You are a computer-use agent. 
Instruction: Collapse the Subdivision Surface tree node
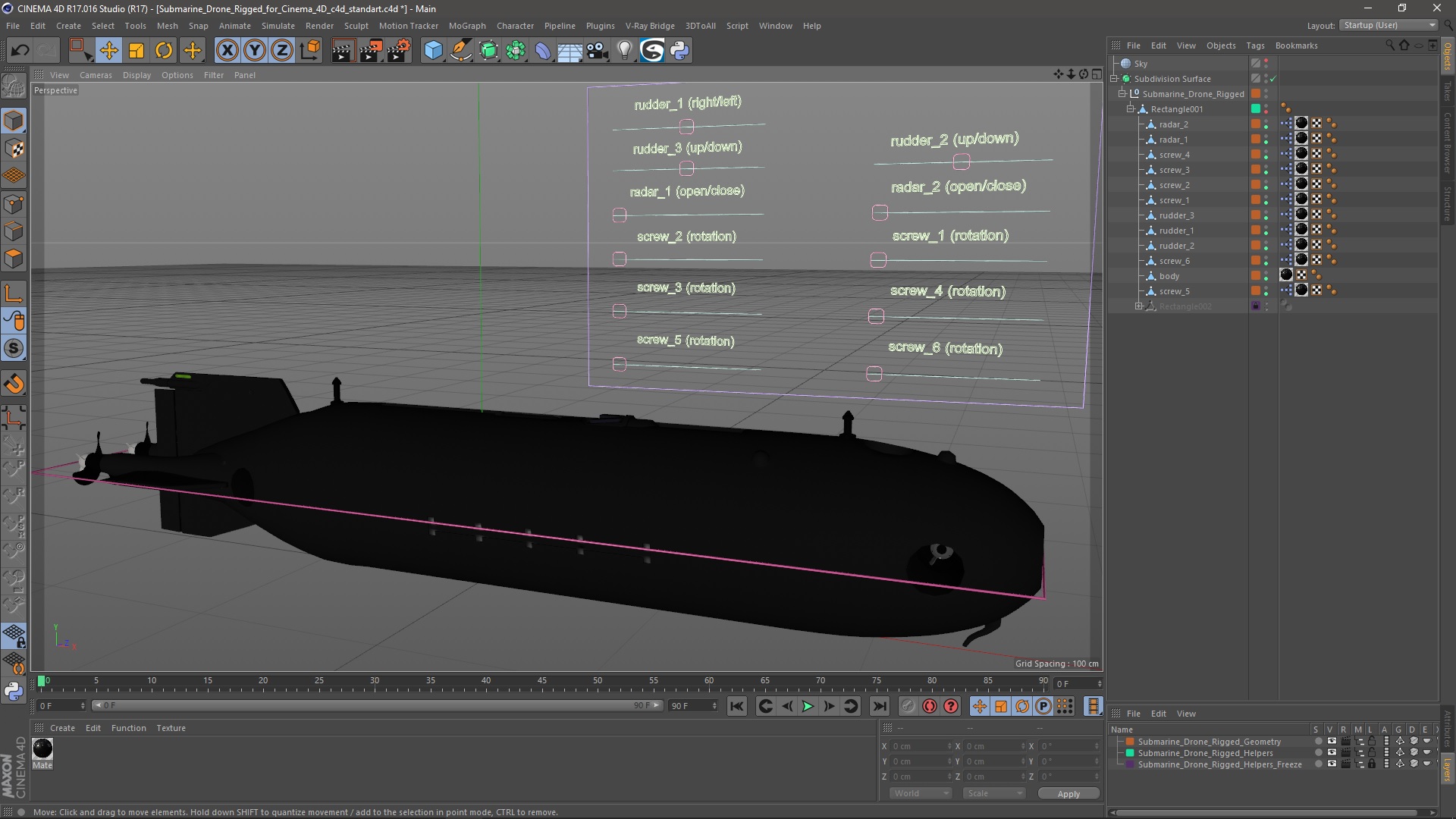click(1115, 79)
